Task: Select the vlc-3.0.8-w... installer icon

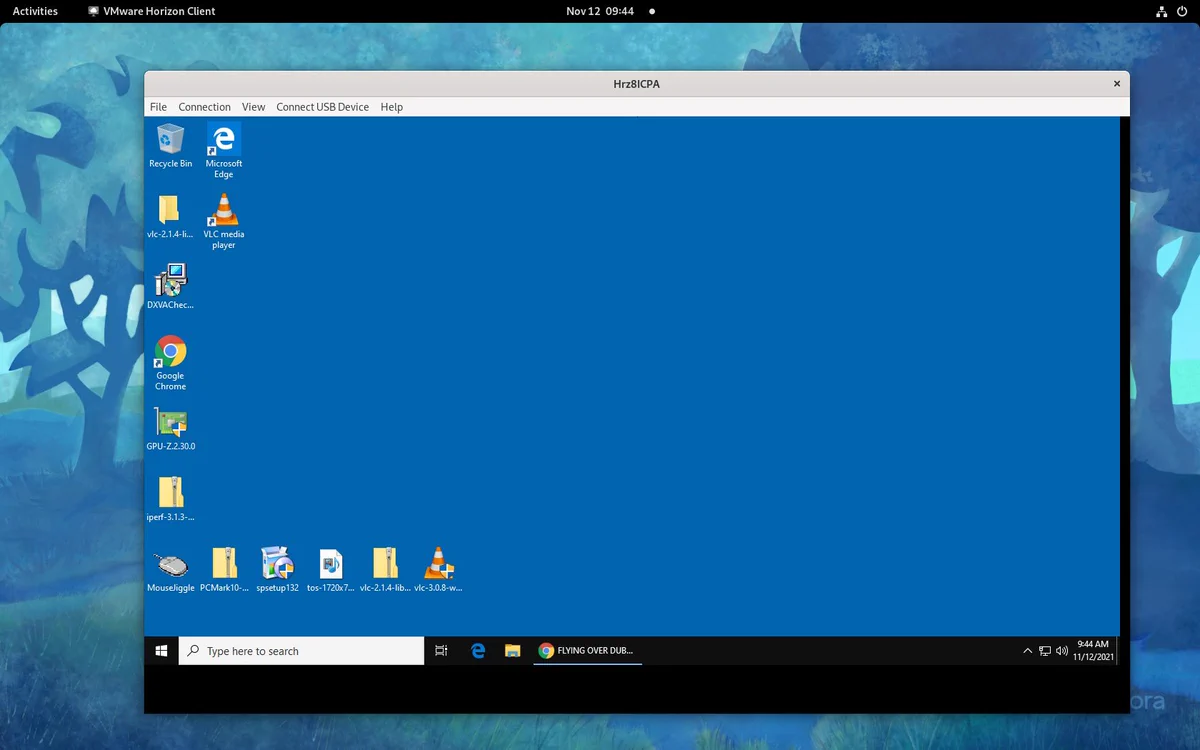Action: click(438, 570)
